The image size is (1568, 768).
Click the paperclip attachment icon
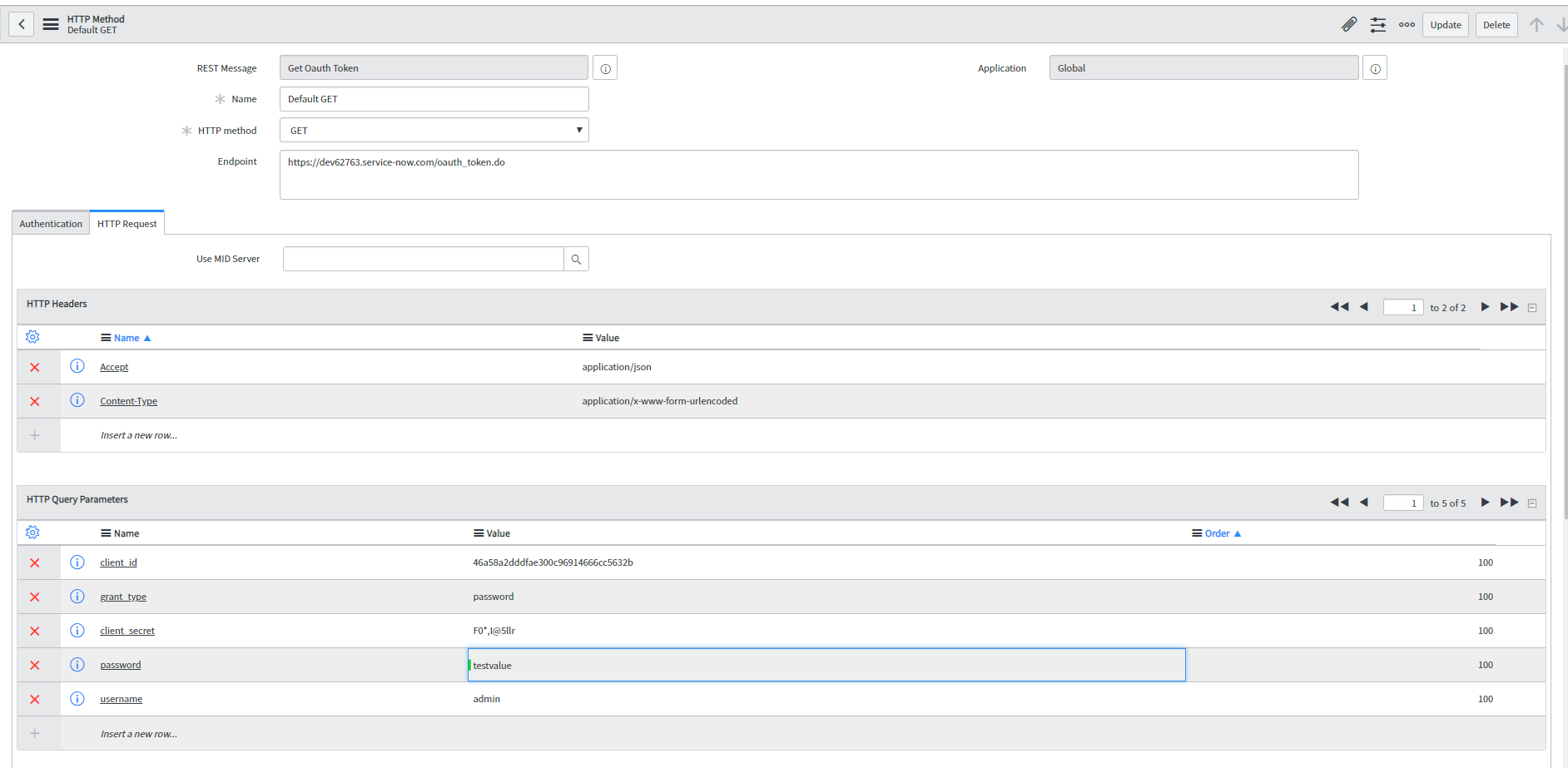point(1348,24)
